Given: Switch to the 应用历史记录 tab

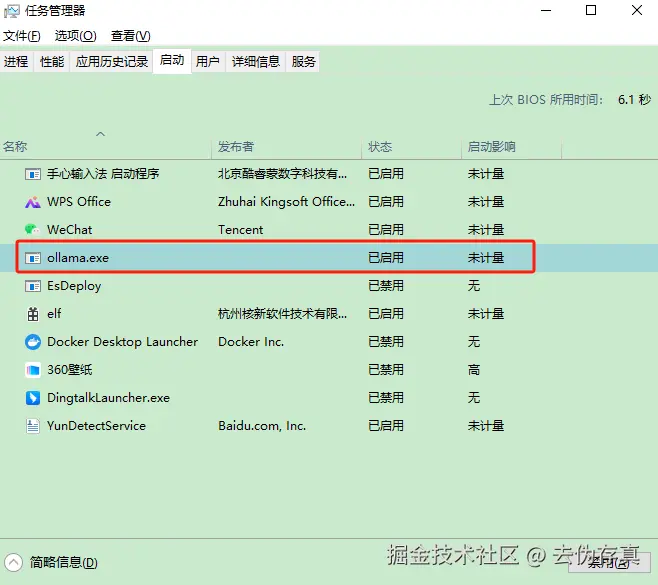Looking at the screenshot, I should [112, 62].
